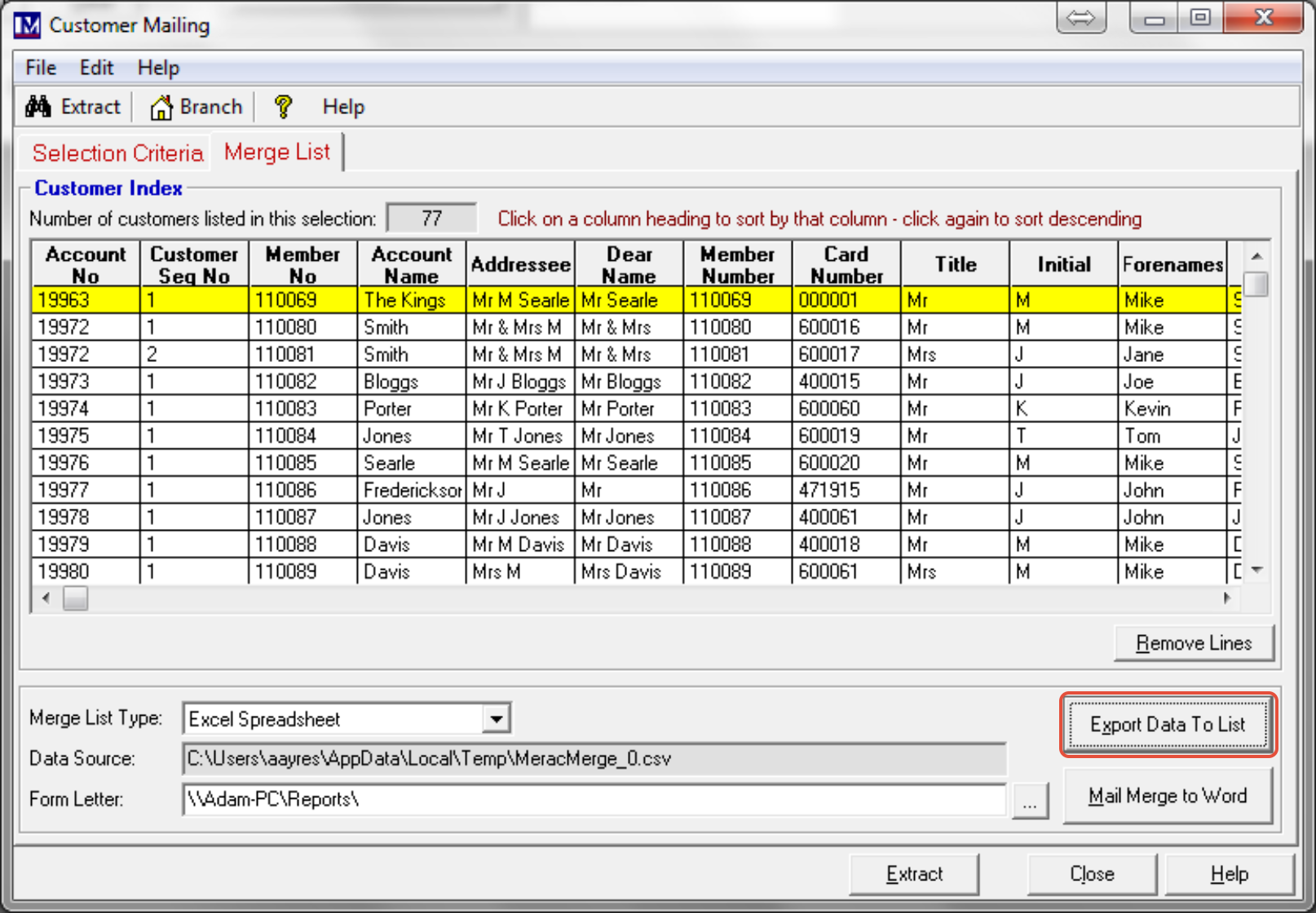
Task: Click the vertical scrollbar down arrow
Action: [1257, 570]
